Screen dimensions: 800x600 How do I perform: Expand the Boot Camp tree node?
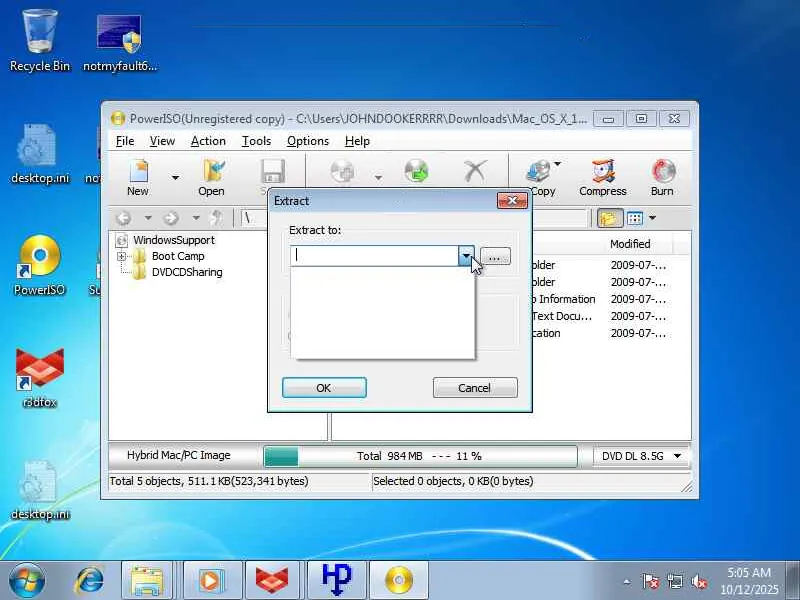121,256
